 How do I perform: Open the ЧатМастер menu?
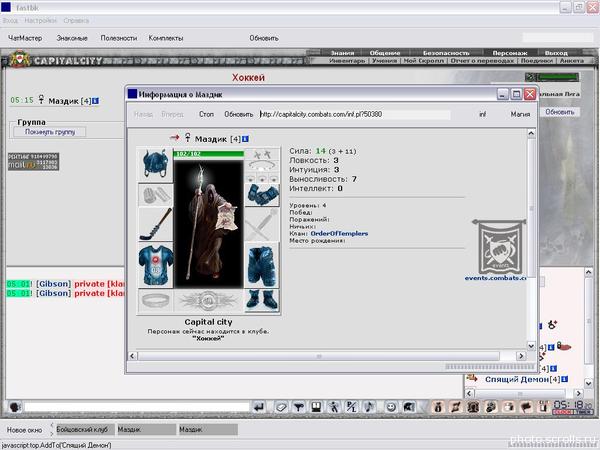coord(25,38)
